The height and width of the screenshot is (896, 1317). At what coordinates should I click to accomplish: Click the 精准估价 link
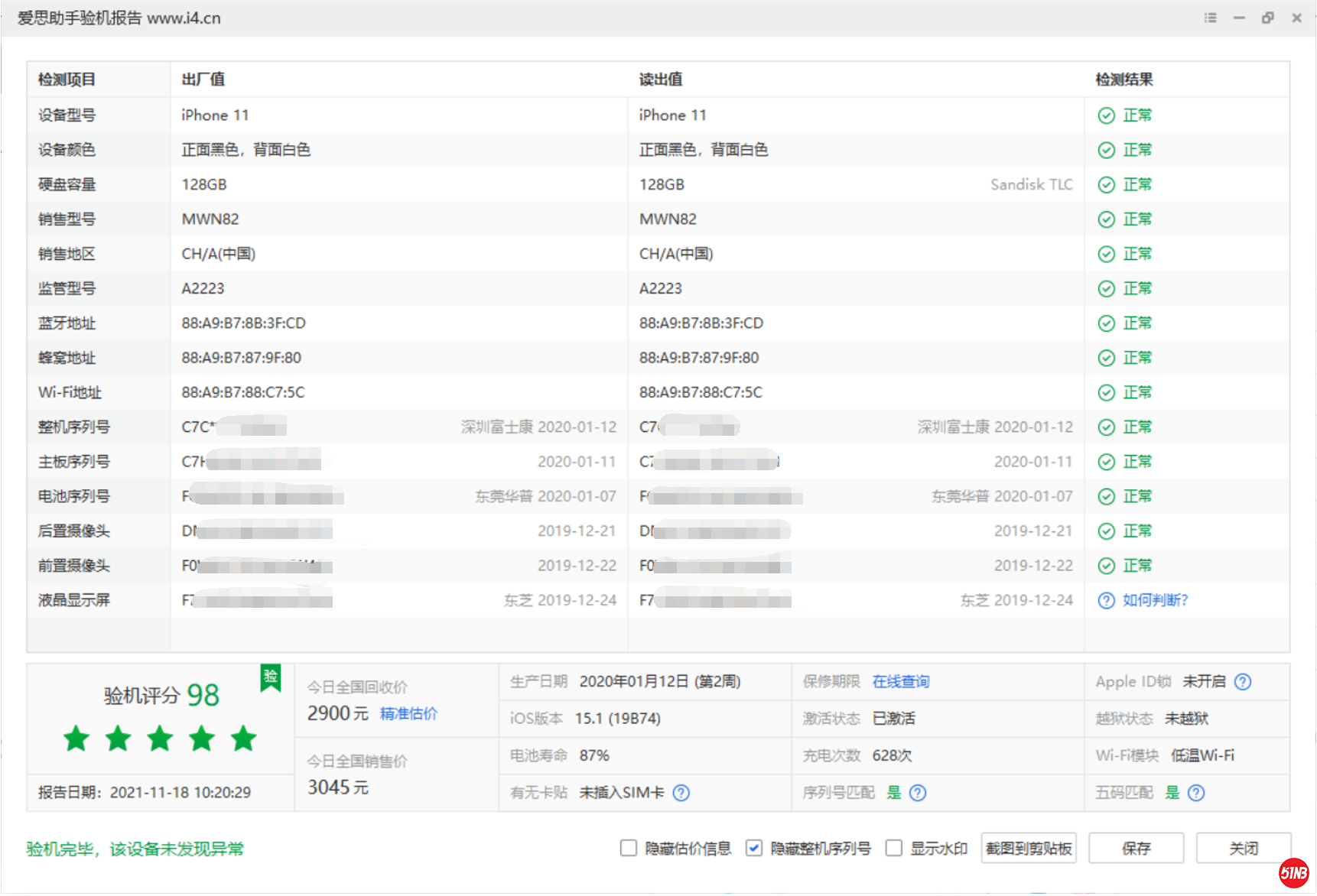[408, 714]
